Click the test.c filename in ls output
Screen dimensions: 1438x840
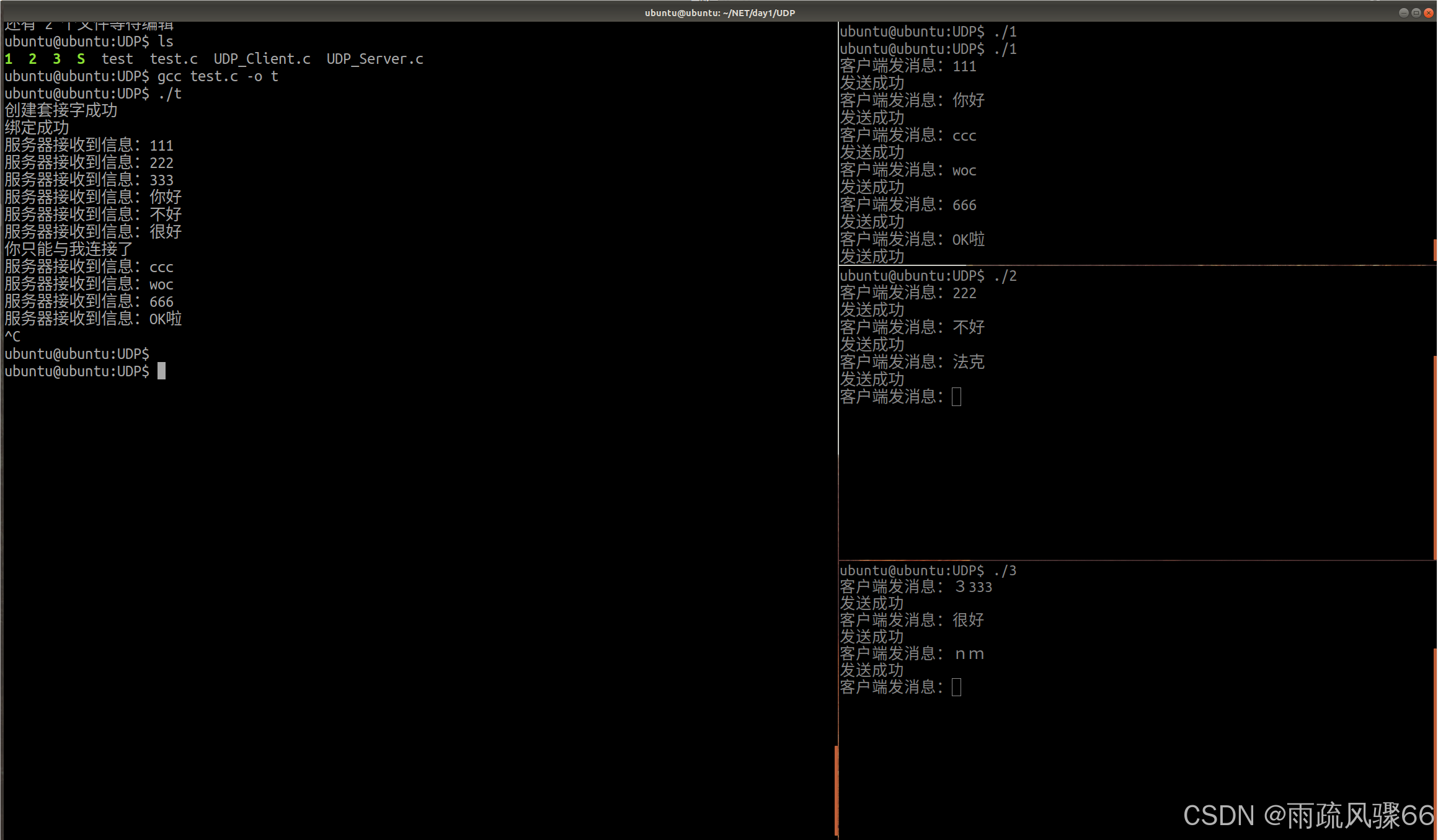click(x=174, y=59)
